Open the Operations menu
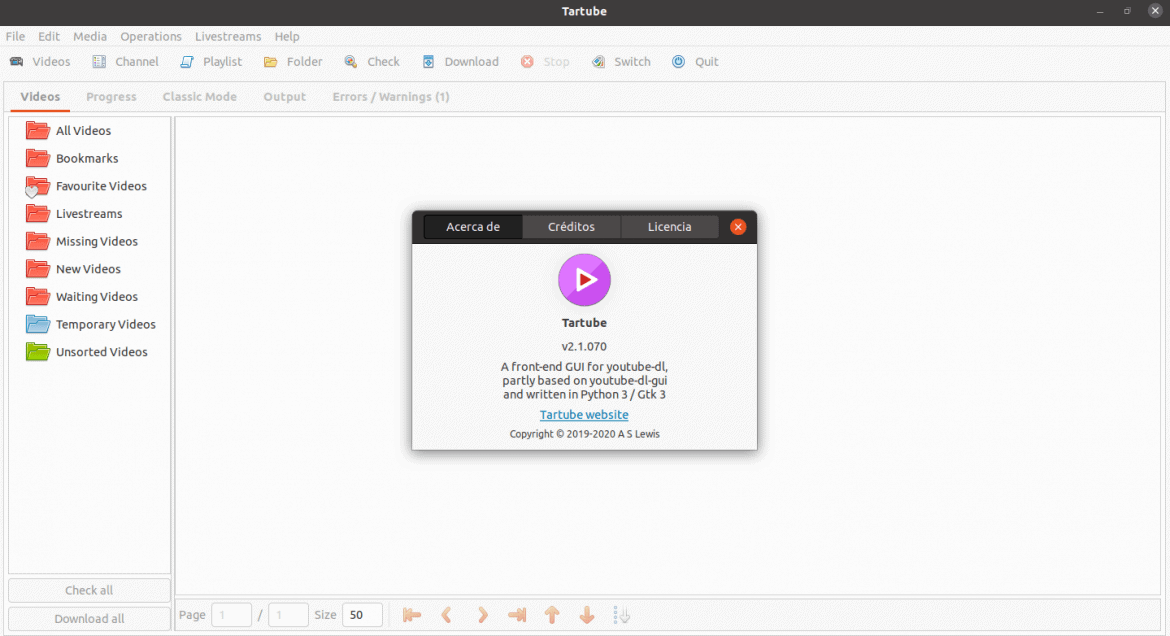1170x636 pixels. click(x=151, y=37)
